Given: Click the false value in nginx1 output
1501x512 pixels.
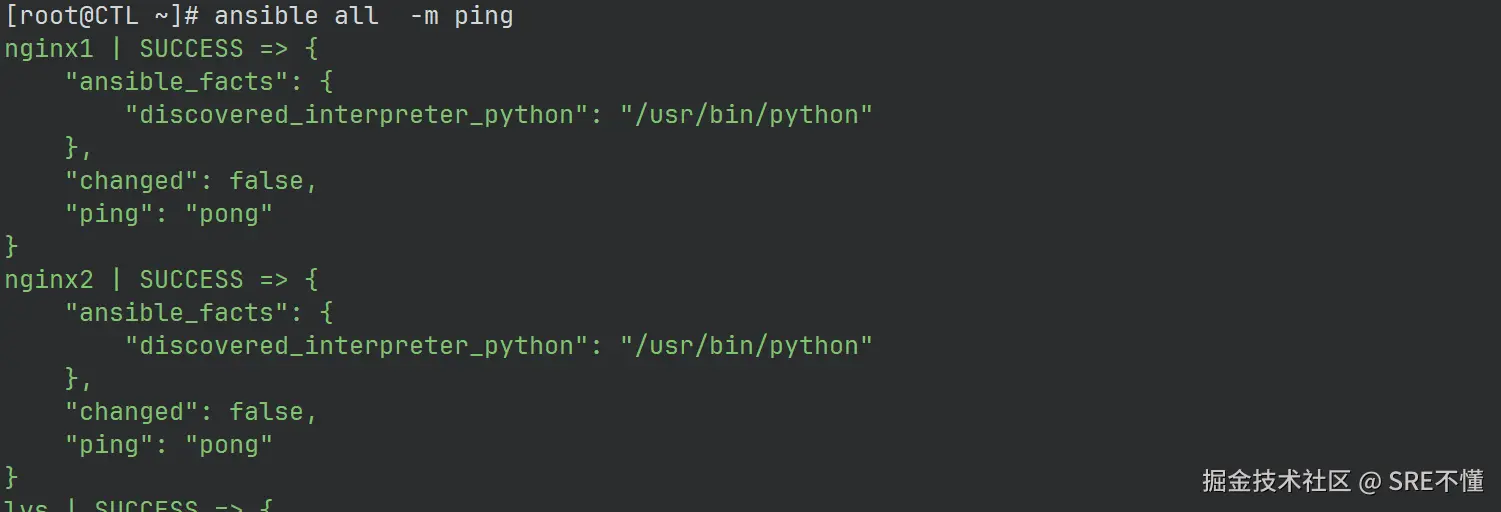Looking at the screenshot, I should [x=266, y=181].
